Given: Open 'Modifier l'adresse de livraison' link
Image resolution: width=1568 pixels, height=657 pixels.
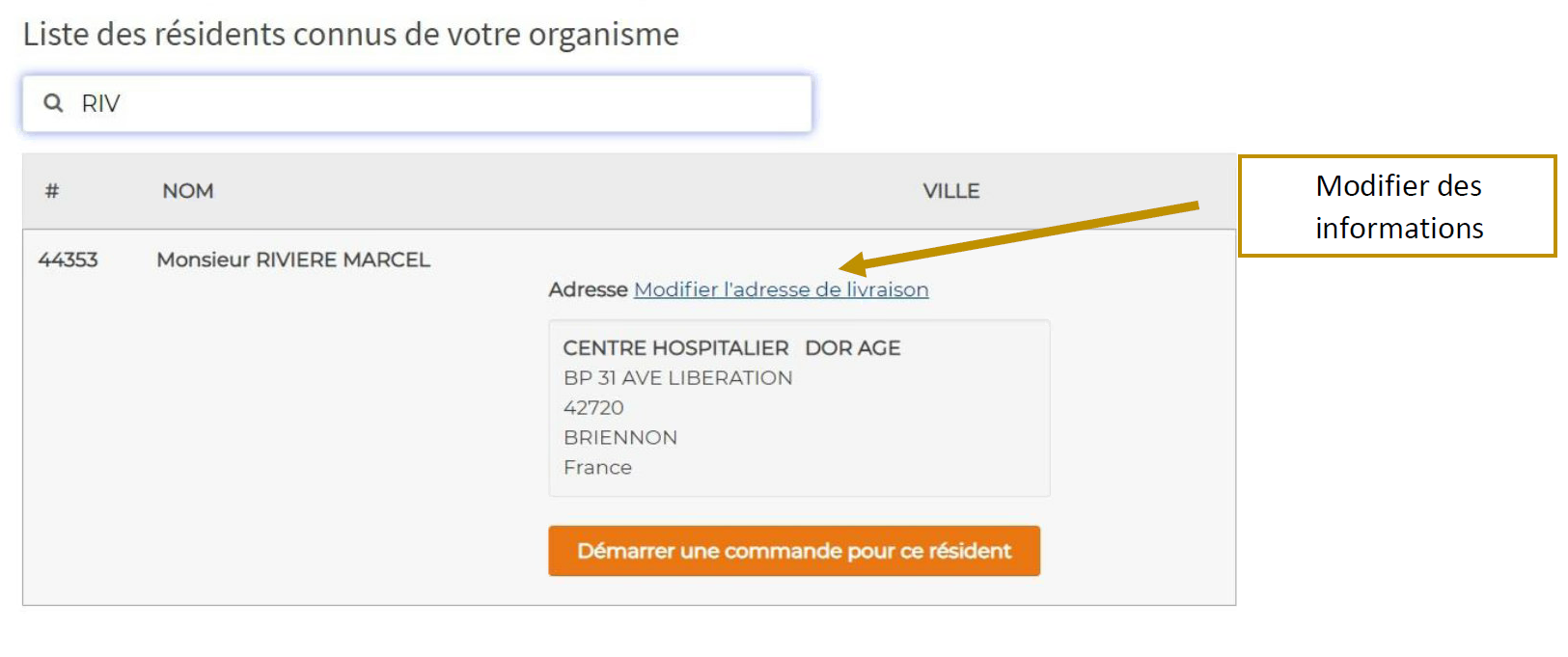Looking at the screenshot, I should tap(781, 289).
